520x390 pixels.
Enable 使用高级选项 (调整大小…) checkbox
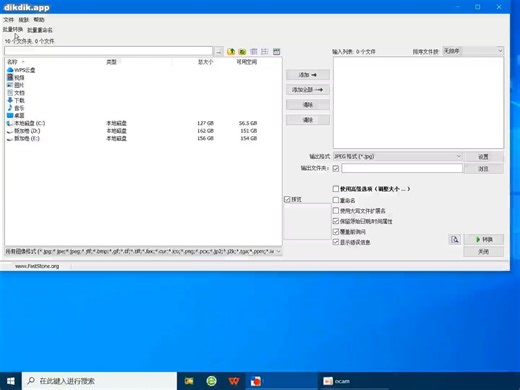tap(336, 189)
